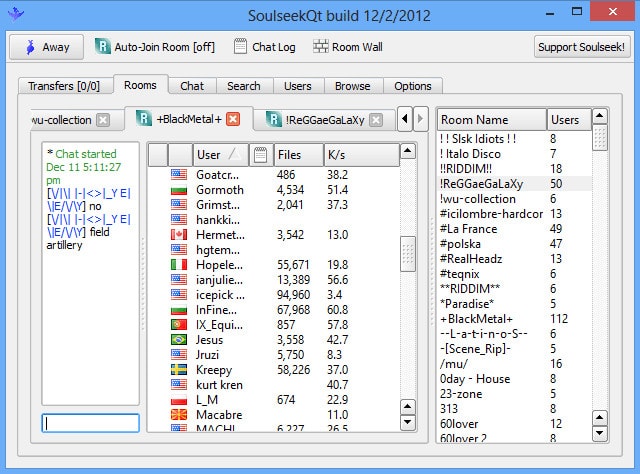The width and height of the screenshot is (640, 474).
Task: Click Hopele... user's Italian flag icon
Action: point(179,265)
